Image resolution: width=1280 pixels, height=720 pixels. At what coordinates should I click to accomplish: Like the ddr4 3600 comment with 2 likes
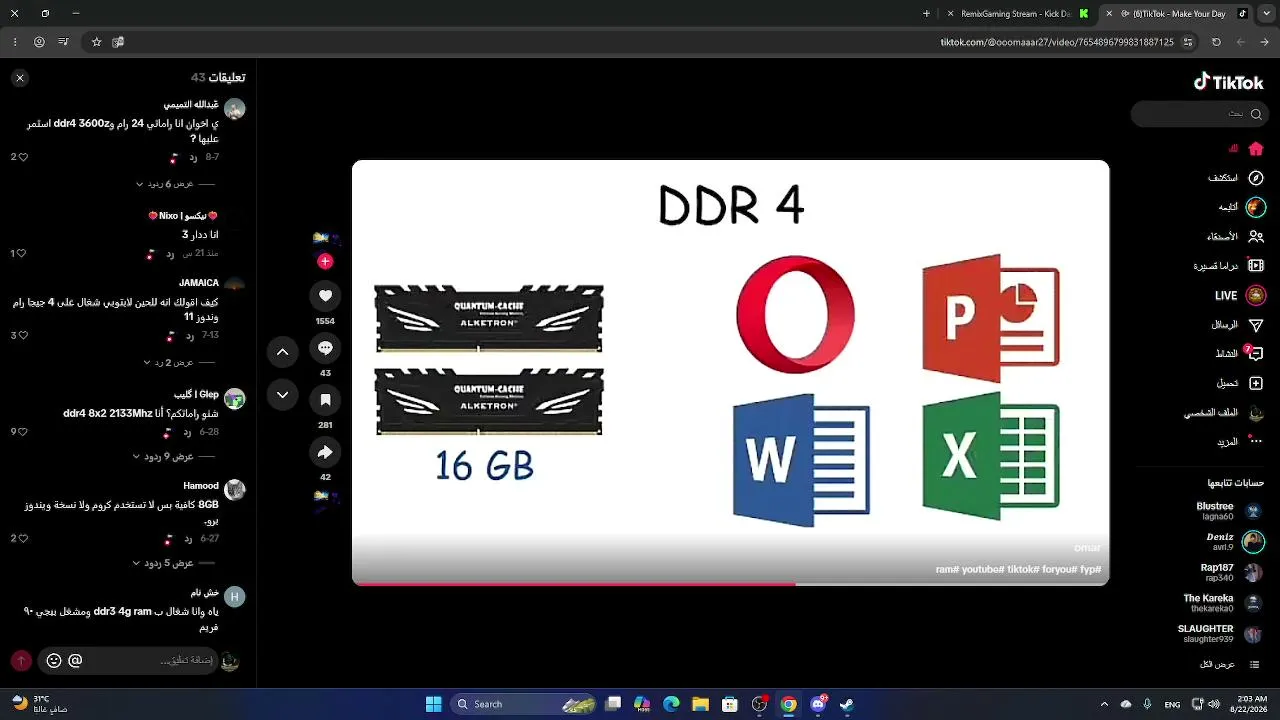coord(23,157)
